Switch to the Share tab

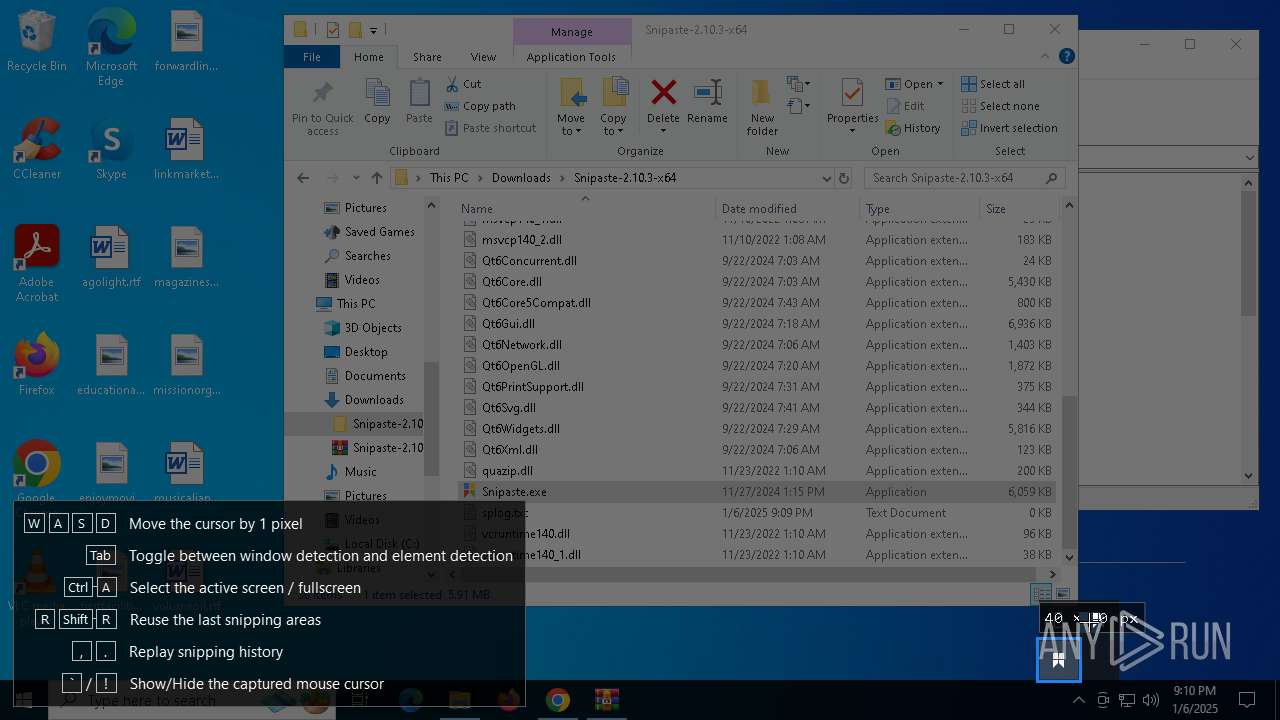pos(427,57)
